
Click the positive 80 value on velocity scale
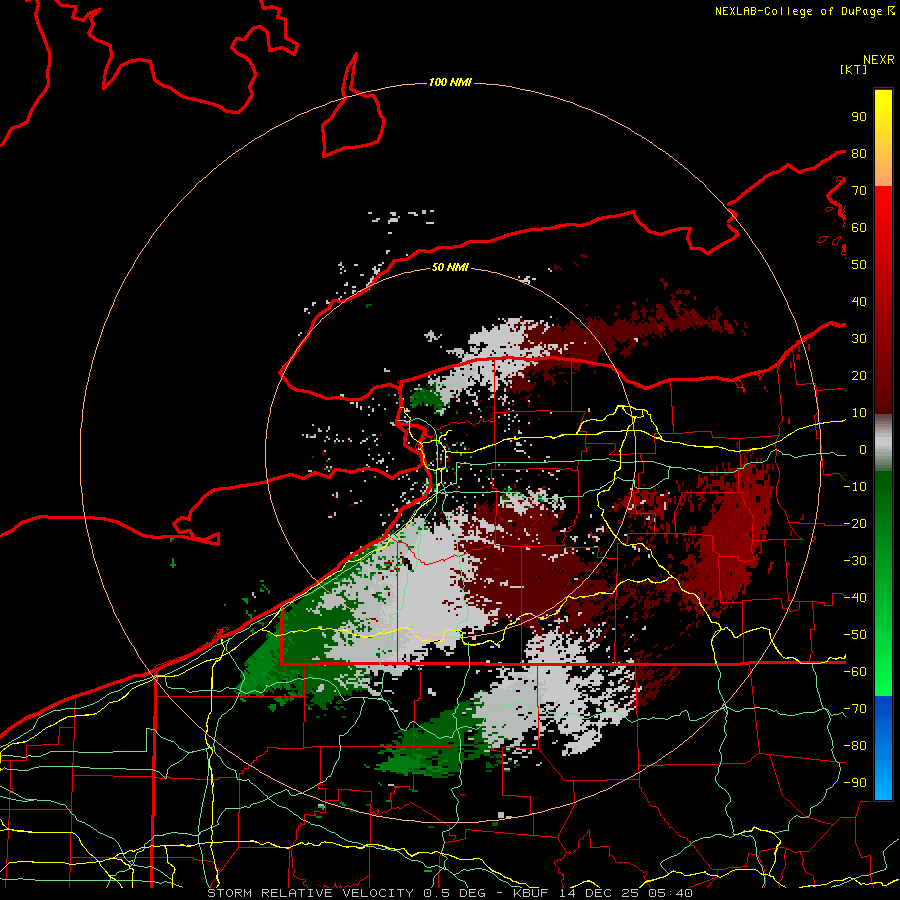click(x=859, y=153)
